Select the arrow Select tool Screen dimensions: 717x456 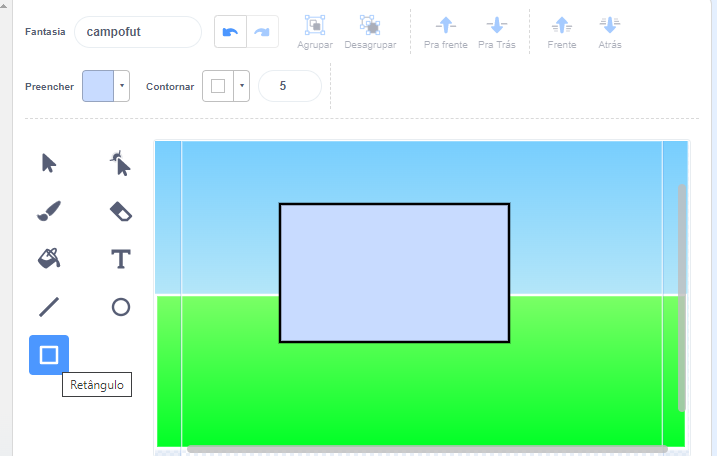tap(49, 163)
